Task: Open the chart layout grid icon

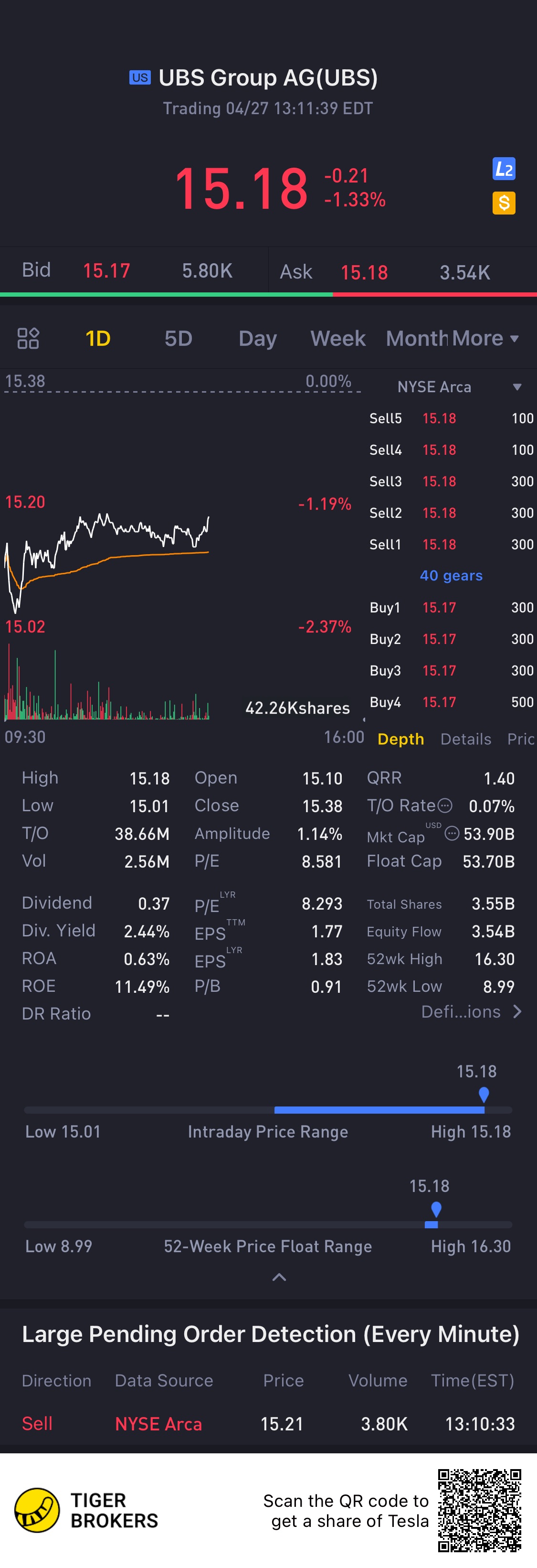Action: click(x=28, y=338)
